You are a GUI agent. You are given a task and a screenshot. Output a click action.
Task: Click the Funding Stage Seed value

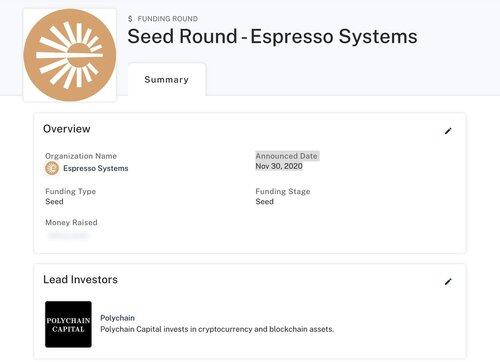pyautogui.click(x=265, y=201)
